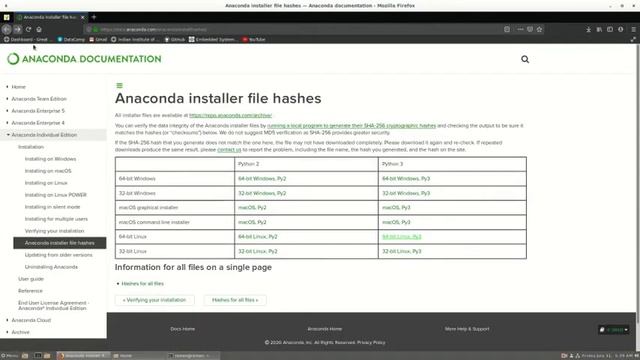Toggle the sidebar view icon
Image resolution: width=640 pixels, height=360 pixels.
610,29
